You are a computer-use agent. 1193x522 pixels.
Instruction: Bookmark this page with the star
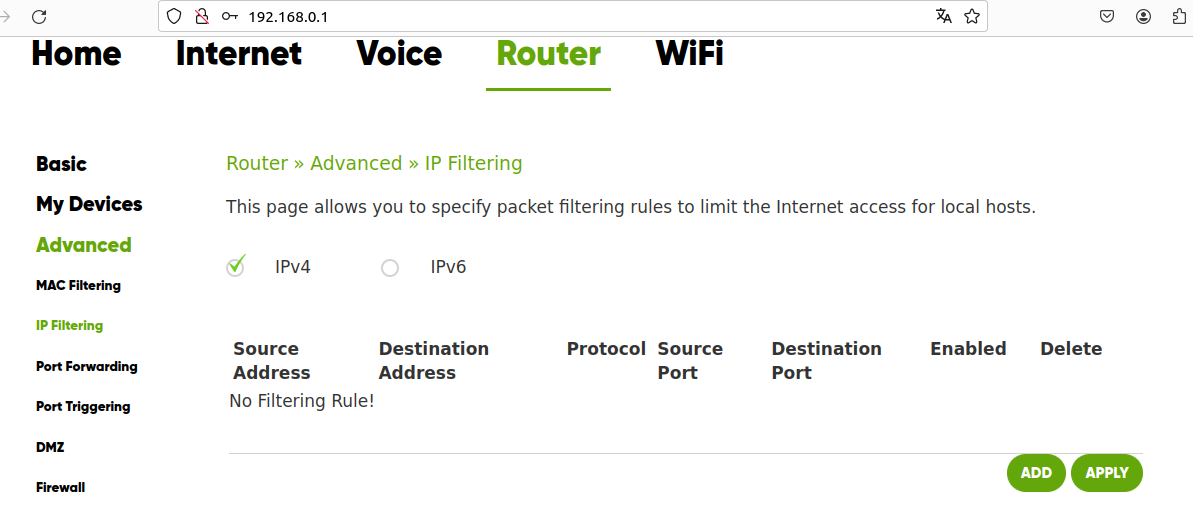coord(971,16)
